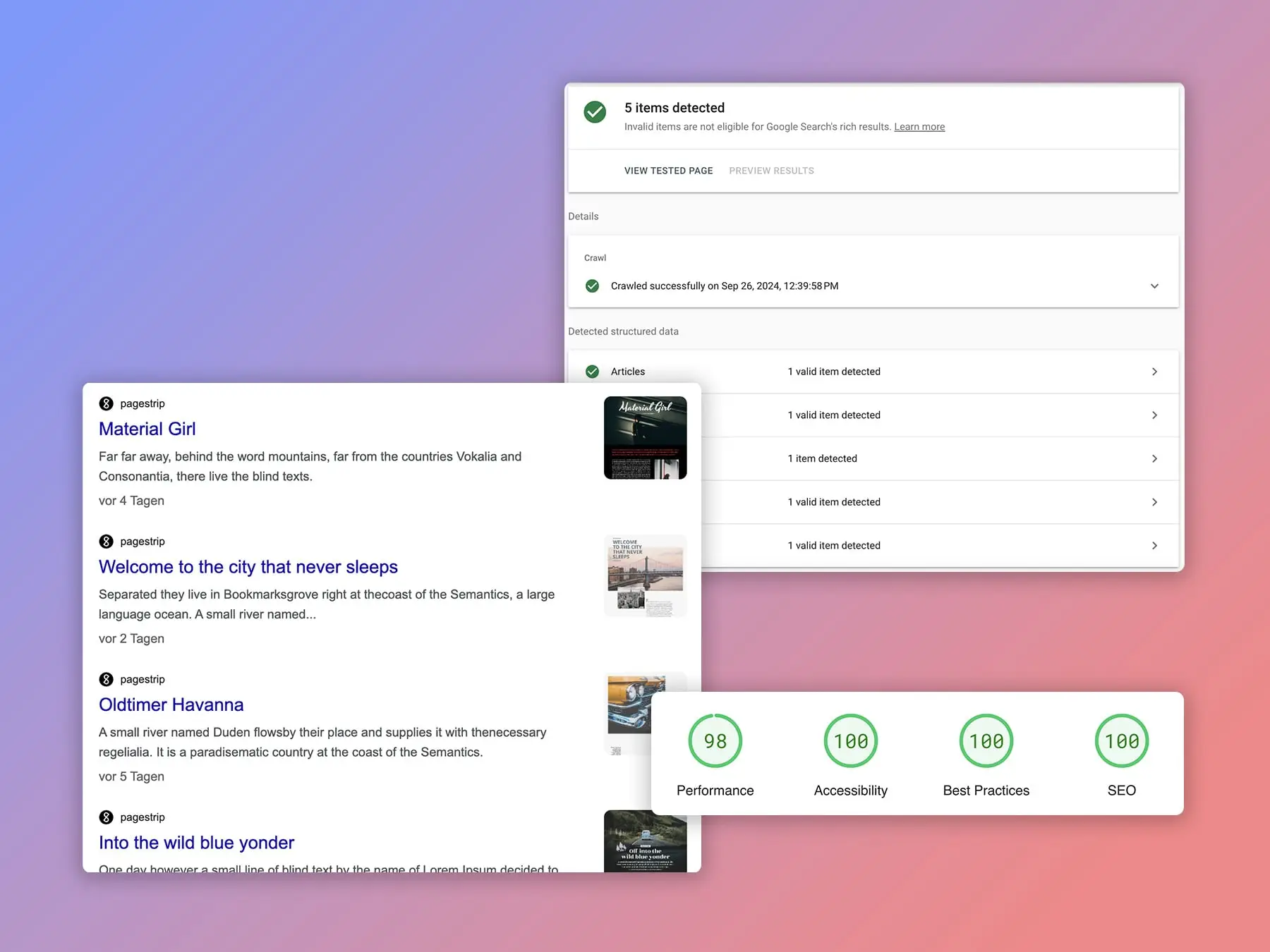1270x952 pixels.
Task: Click the Performance score gauge showing 98
Action: point(715,741)
